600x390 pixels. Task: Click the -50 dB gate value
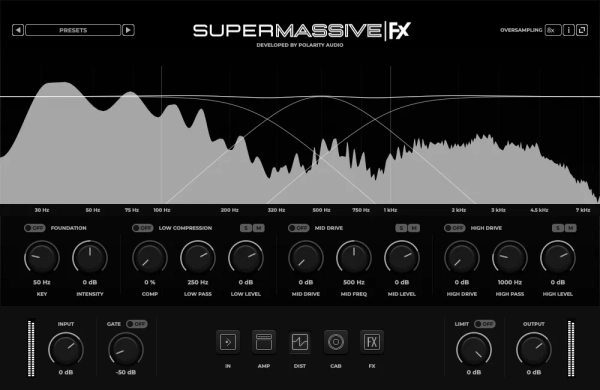tap(126, 372)
